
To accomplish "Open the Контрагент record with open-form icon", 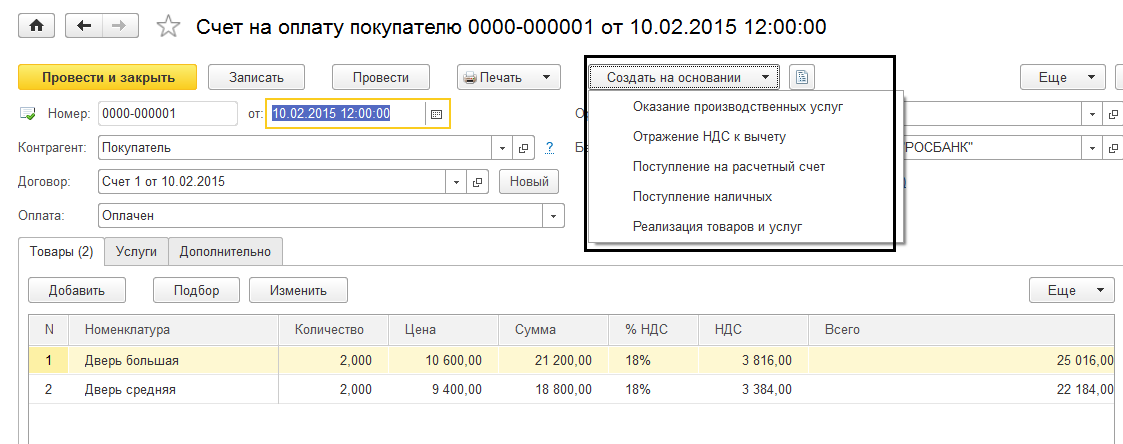I will tap(522, 148).
